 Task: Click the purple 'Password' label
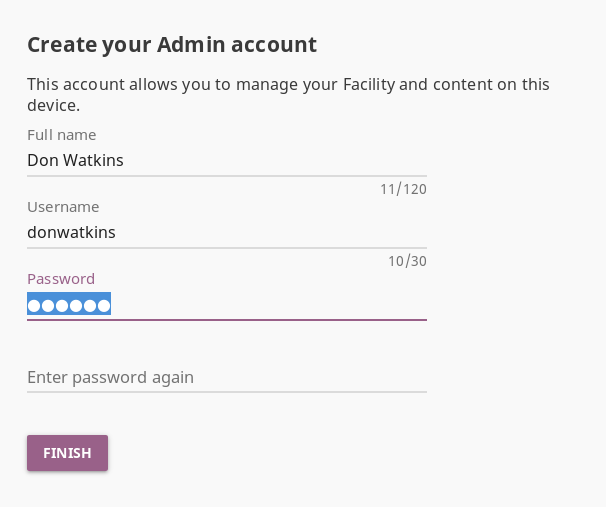click(x=61, y=279)
